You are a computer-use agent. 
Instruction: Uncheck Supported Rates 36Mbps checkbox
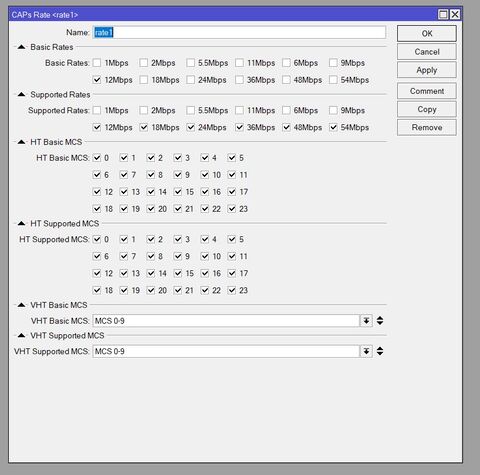239,127
